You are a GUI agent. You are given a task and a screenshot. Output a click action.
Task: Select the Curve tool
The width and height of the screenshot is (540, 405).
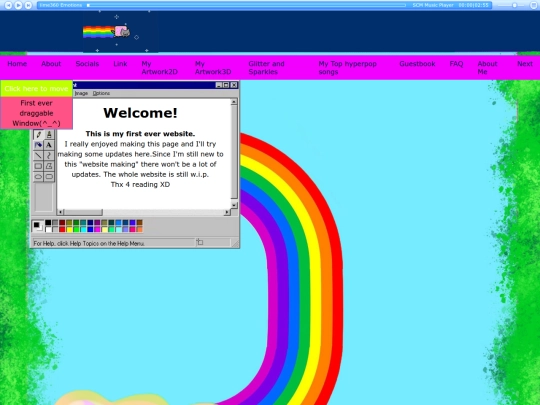tap(49, 156)
